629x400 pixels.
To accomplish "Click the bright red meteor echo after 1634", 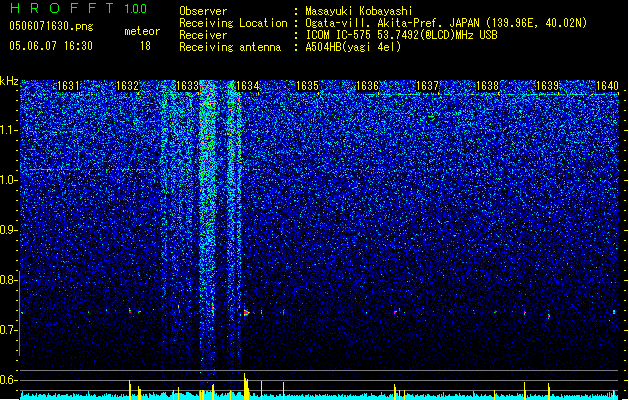I will pyautogui.click(x=246, y=313).
